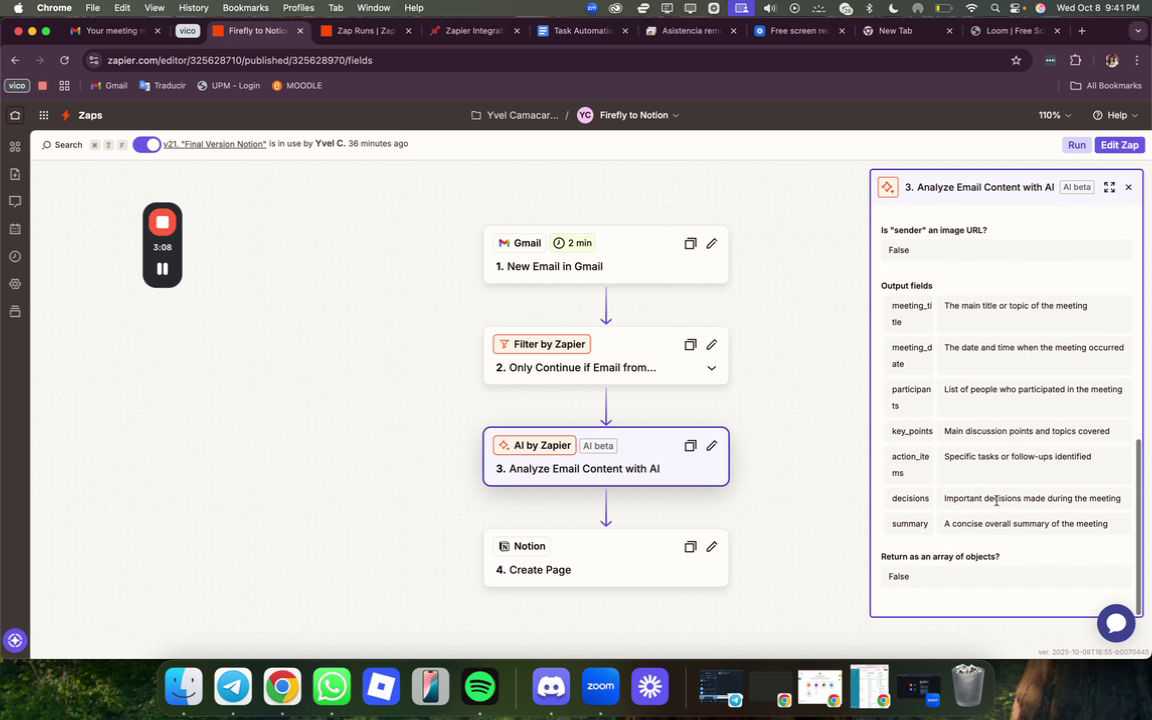The width and height of the screenshot is (1152, 720).
Task: Switch to the Your meeting Gmail tab
Action: (x=112, y=31)
